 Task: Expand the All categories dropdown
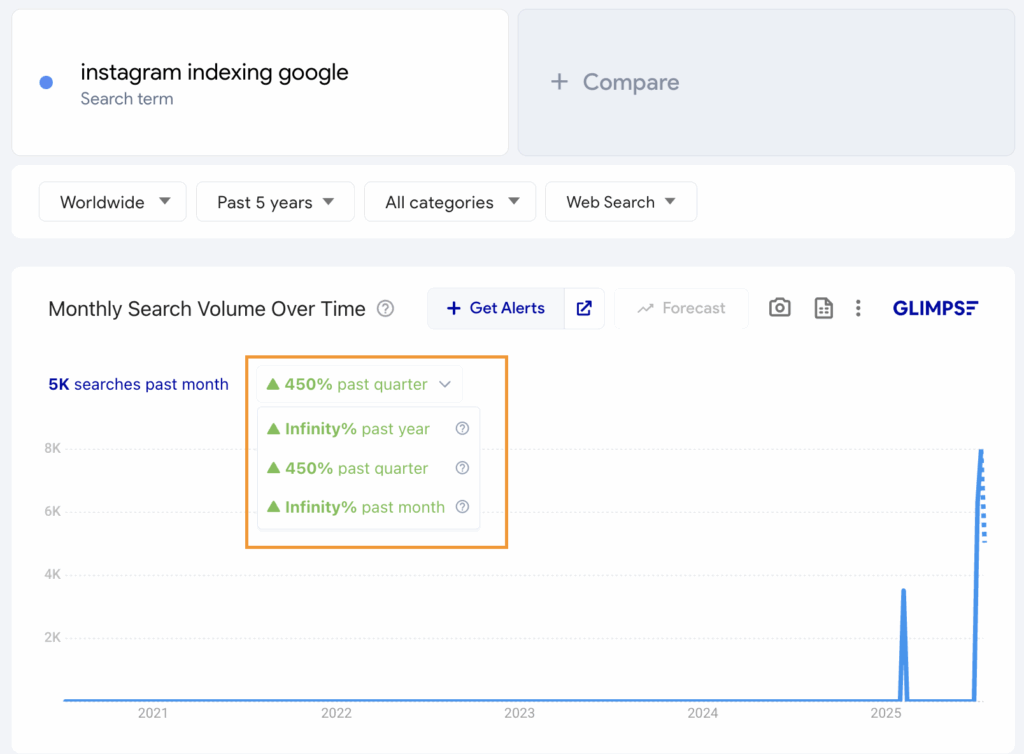449,201
